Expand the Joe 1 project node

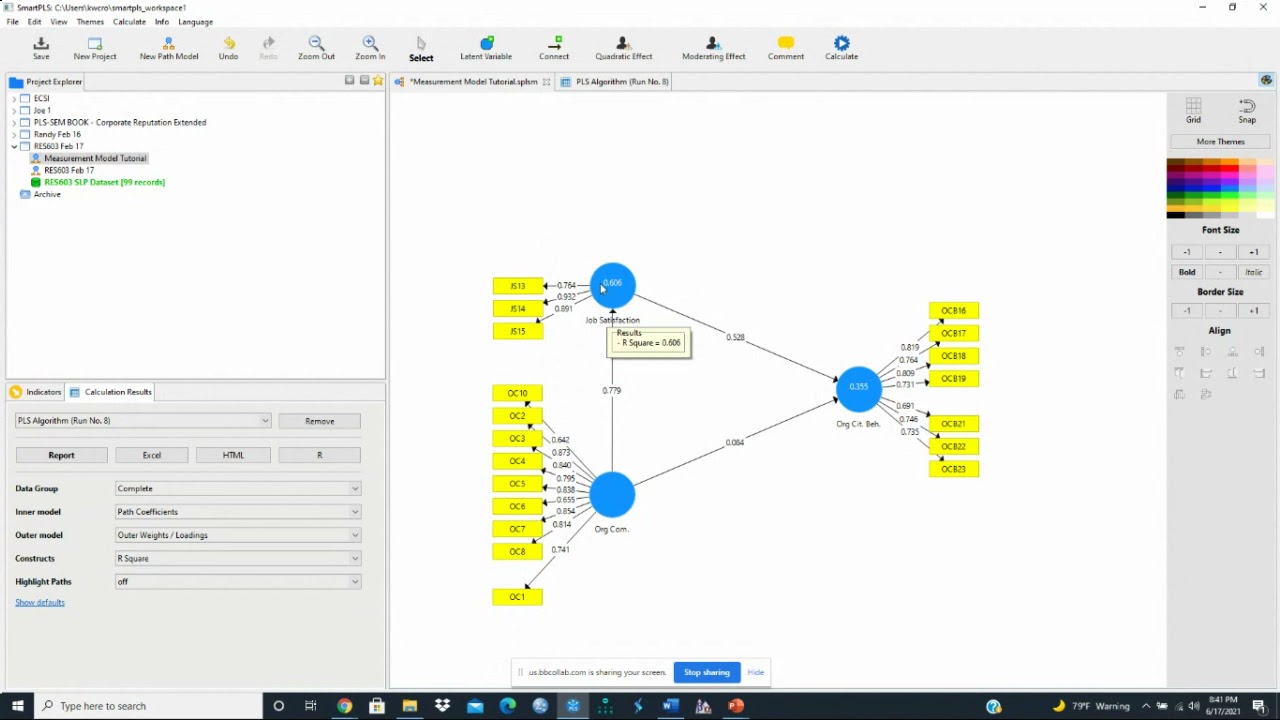click(14, 110)
